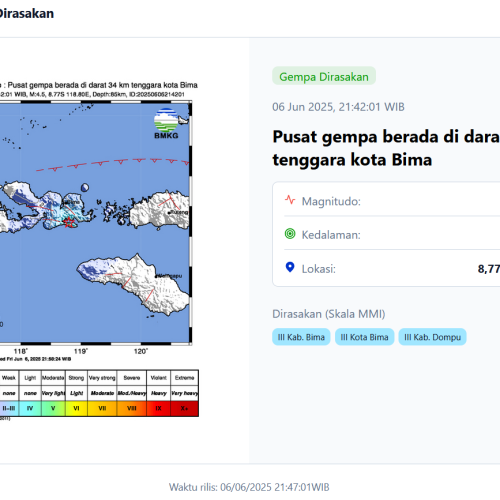This screenshot has height=500, width=500.
Task: Click the green Kedalaman target icon
Action: [x=290, y=234]
